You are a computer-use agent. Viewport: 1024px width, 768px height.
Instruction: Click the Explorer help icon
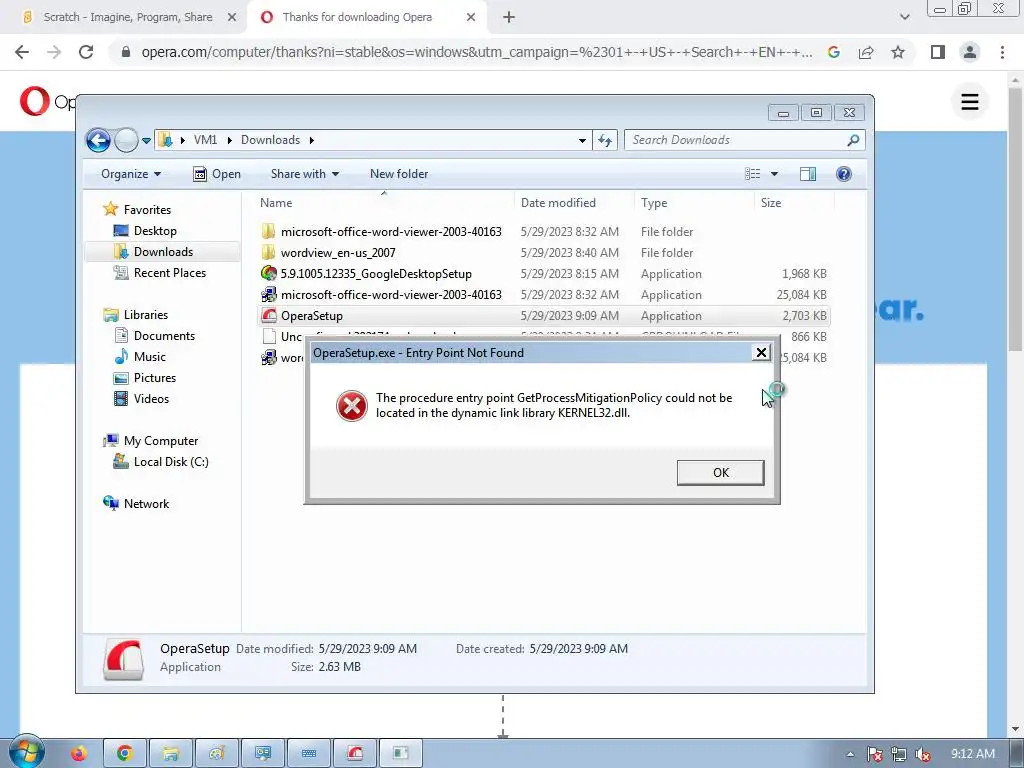pos(844,174)
